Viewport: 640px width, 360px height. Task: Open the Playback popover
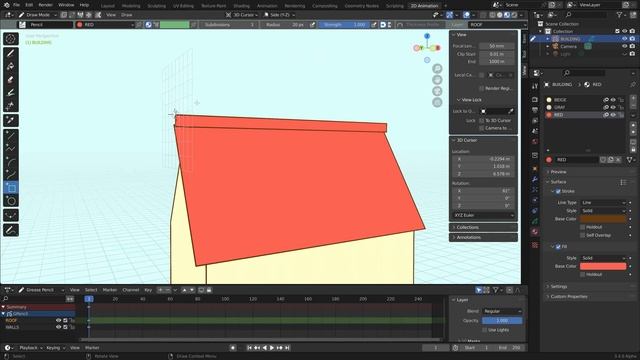(x=31, y=348)
